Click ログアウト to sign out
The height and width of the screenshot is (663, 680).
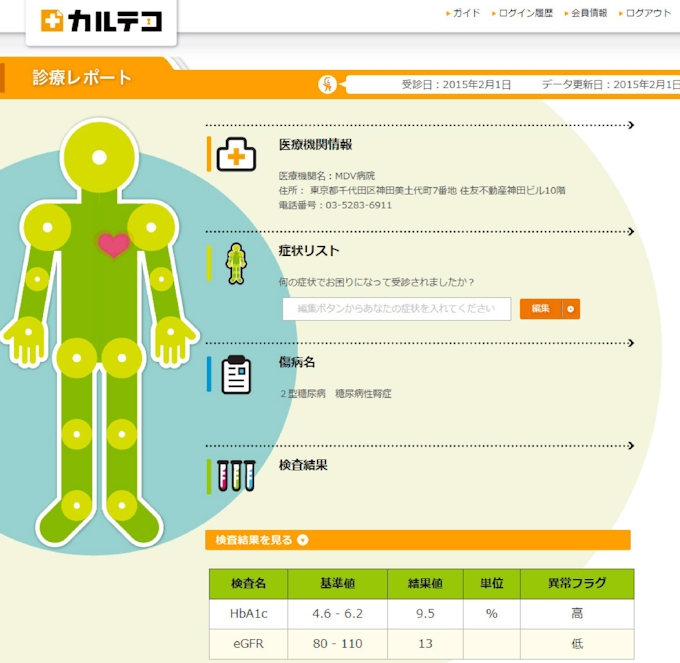pyautogui.click(x=648, y=13)
